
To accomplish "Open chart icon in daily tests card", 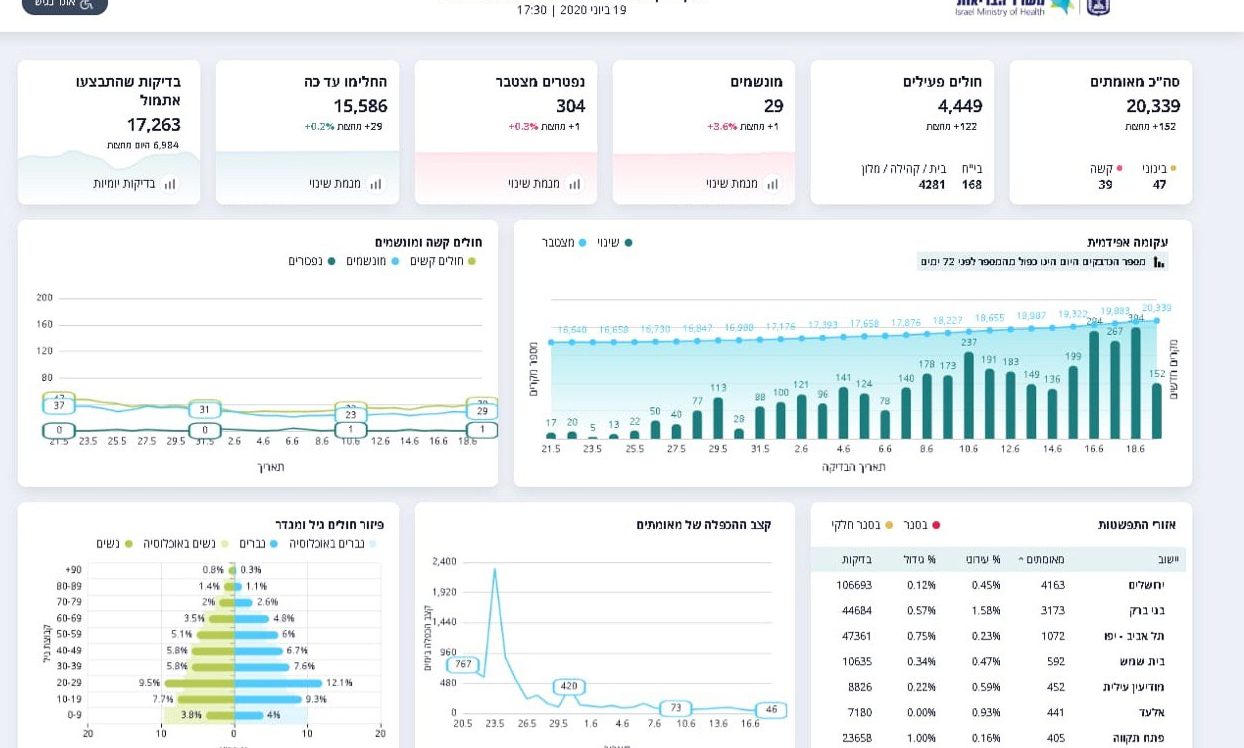I will point(170,184).
